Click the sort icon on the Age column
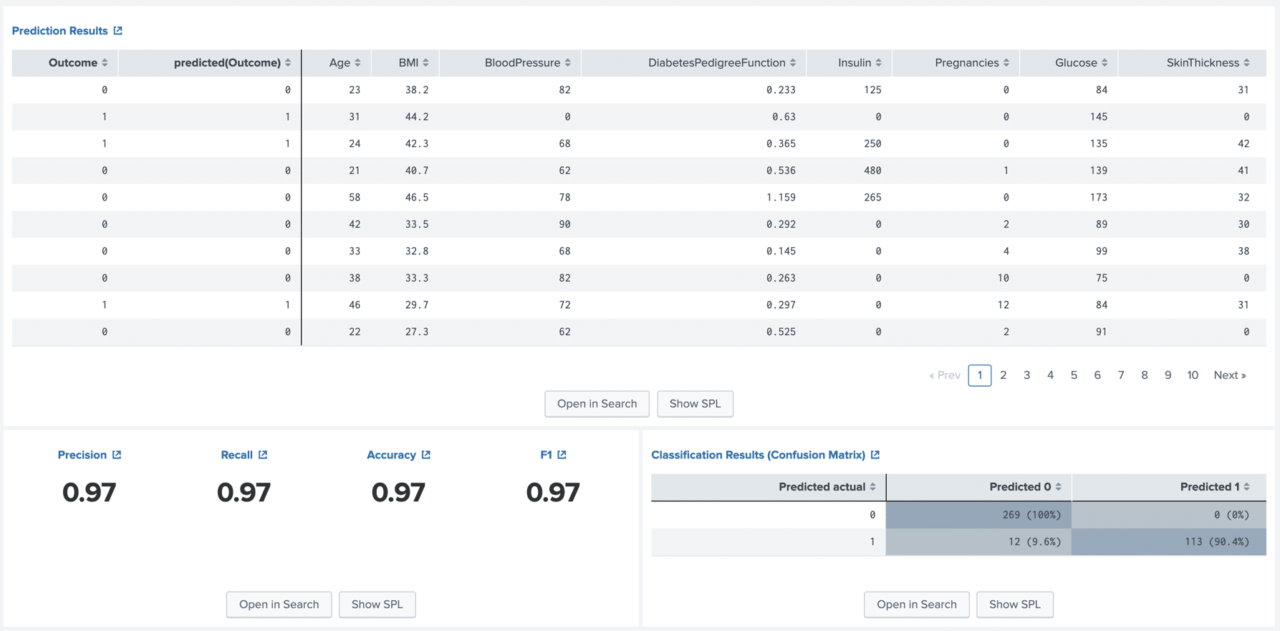1280x631 pixels. [x=361, y=62]
